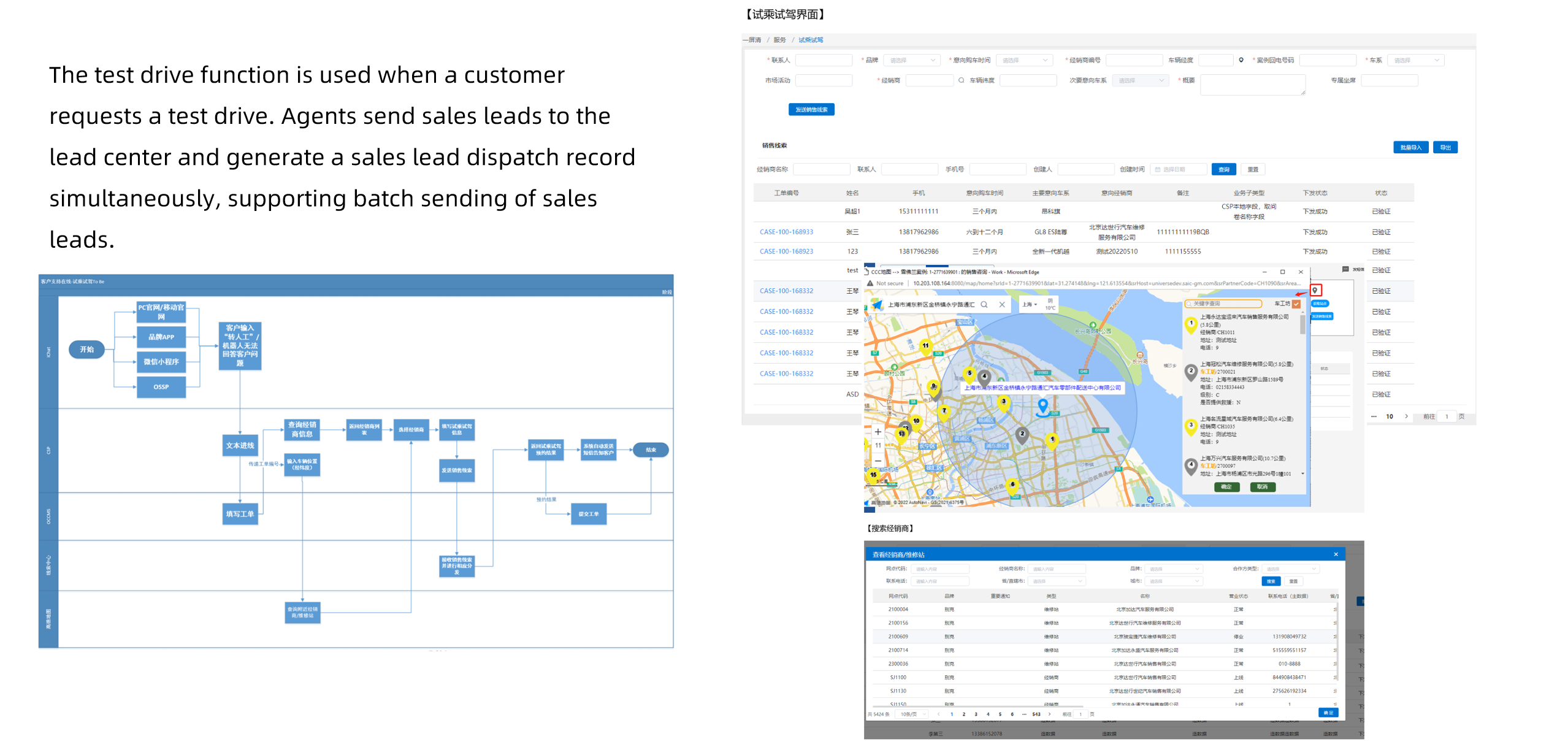
Task: Click yellow map marker number 15
Action: tap(873, 475)
